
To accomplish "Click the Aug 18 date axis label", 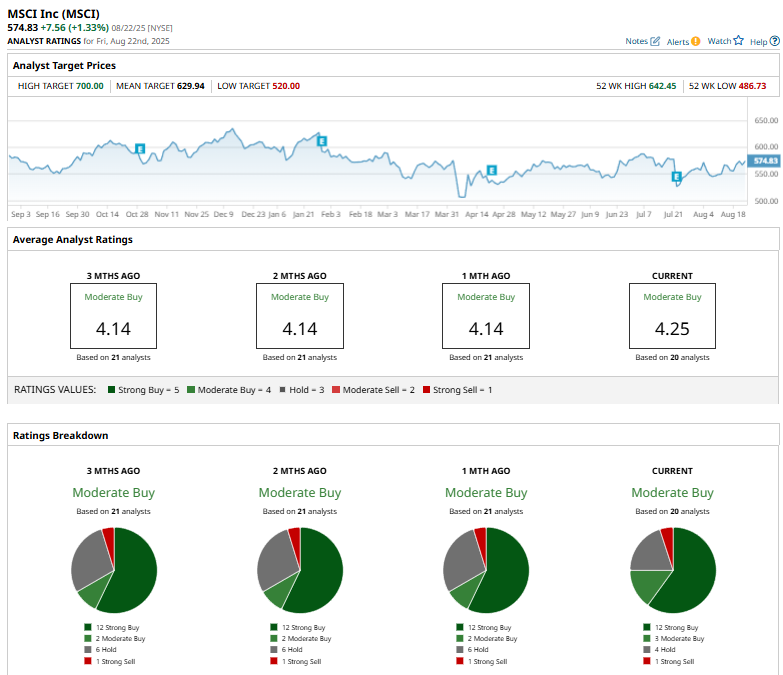I will coord(733,214).
